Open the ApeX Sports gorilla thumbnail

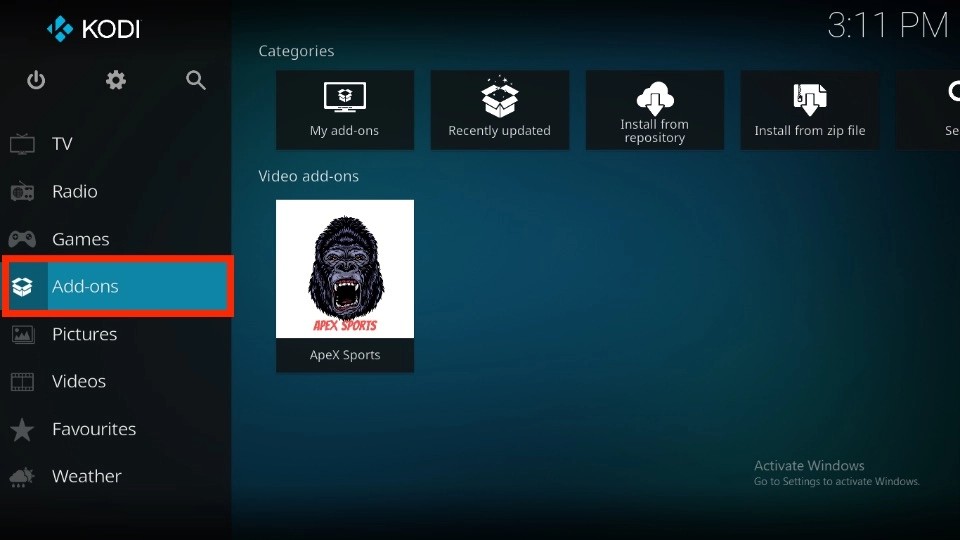345,269
